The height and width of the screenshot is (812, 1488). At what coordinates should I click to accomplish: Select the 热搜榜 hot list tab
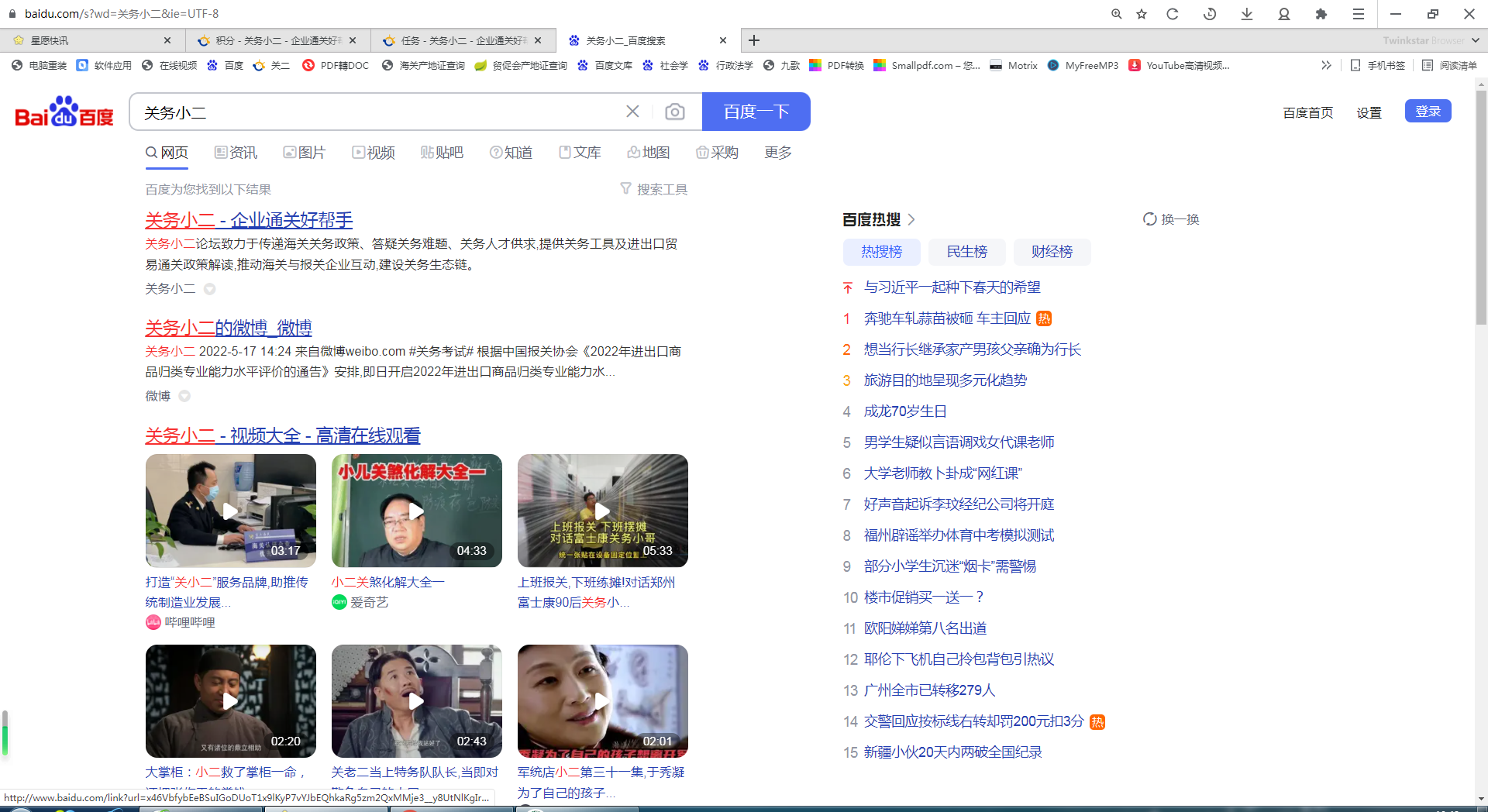tap(882, 252)
